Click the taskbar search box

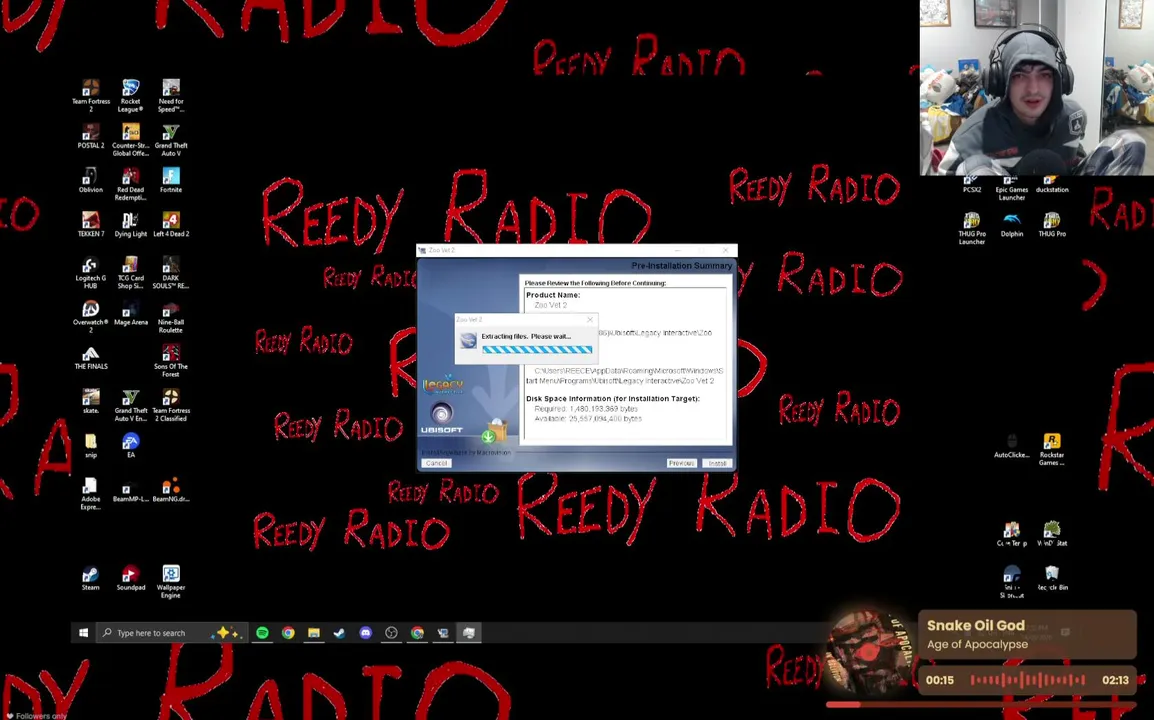pyautogui.click(x=170, y=632)
